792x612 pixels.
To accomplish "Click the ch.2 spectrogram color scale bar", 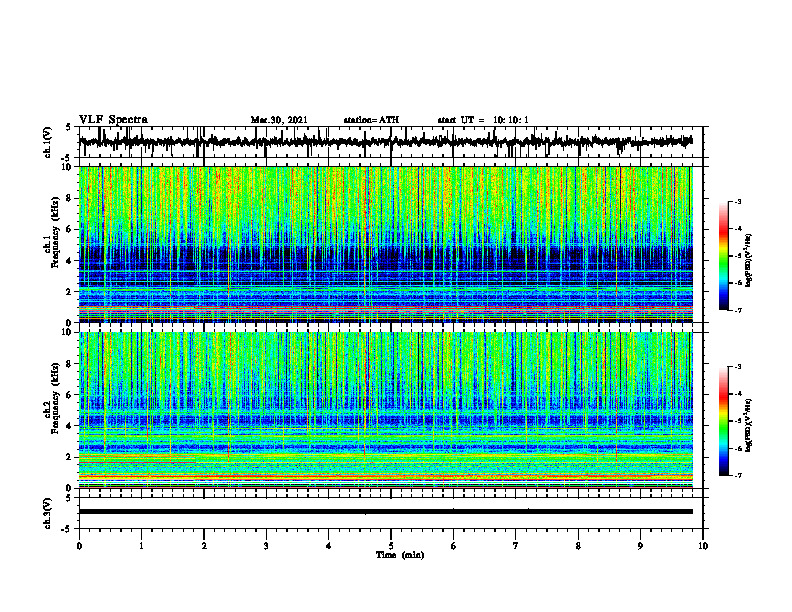I will [723, 421].
